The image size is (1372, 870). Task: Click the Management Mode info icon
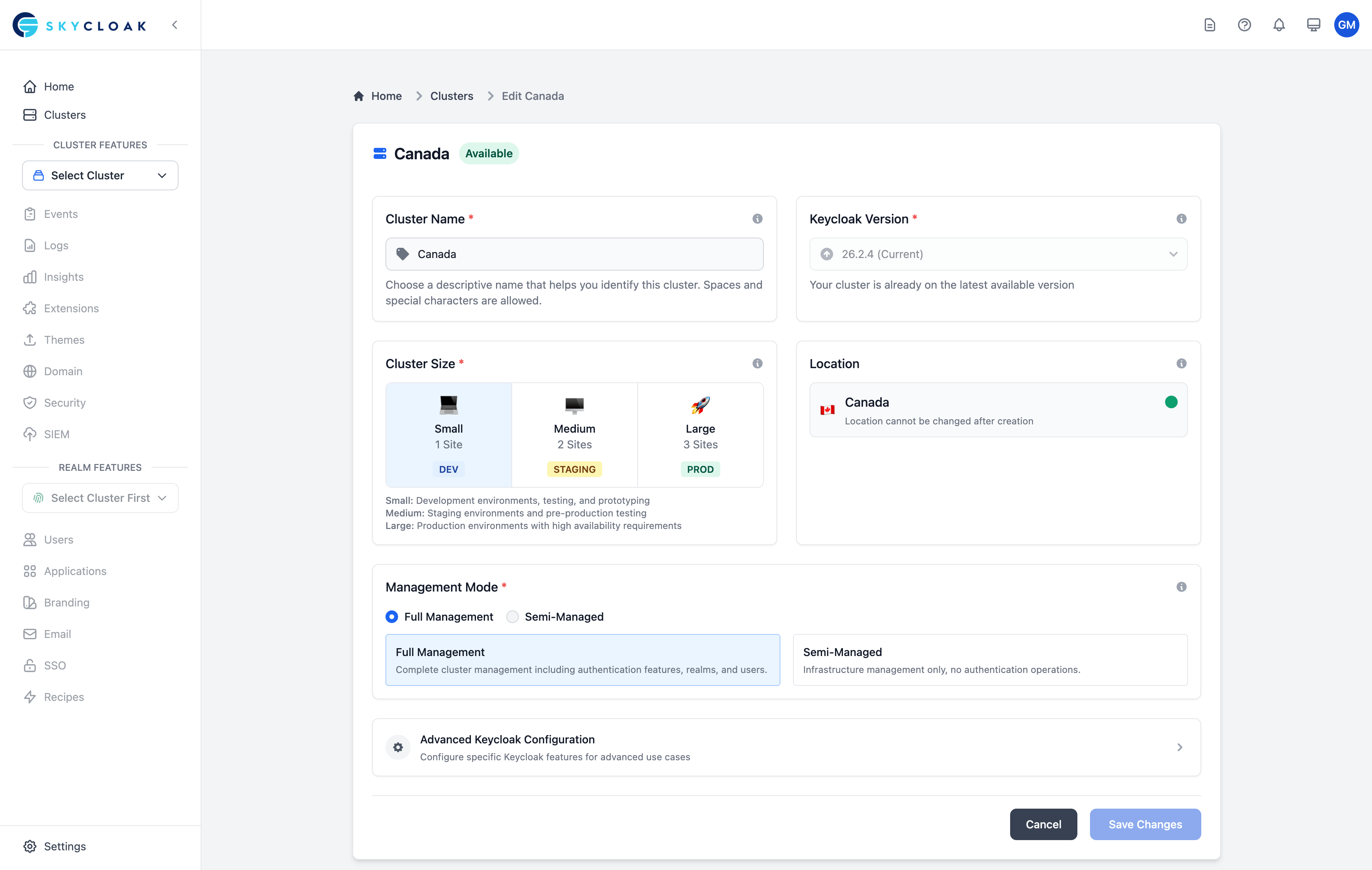click(x=1181, y=587)
